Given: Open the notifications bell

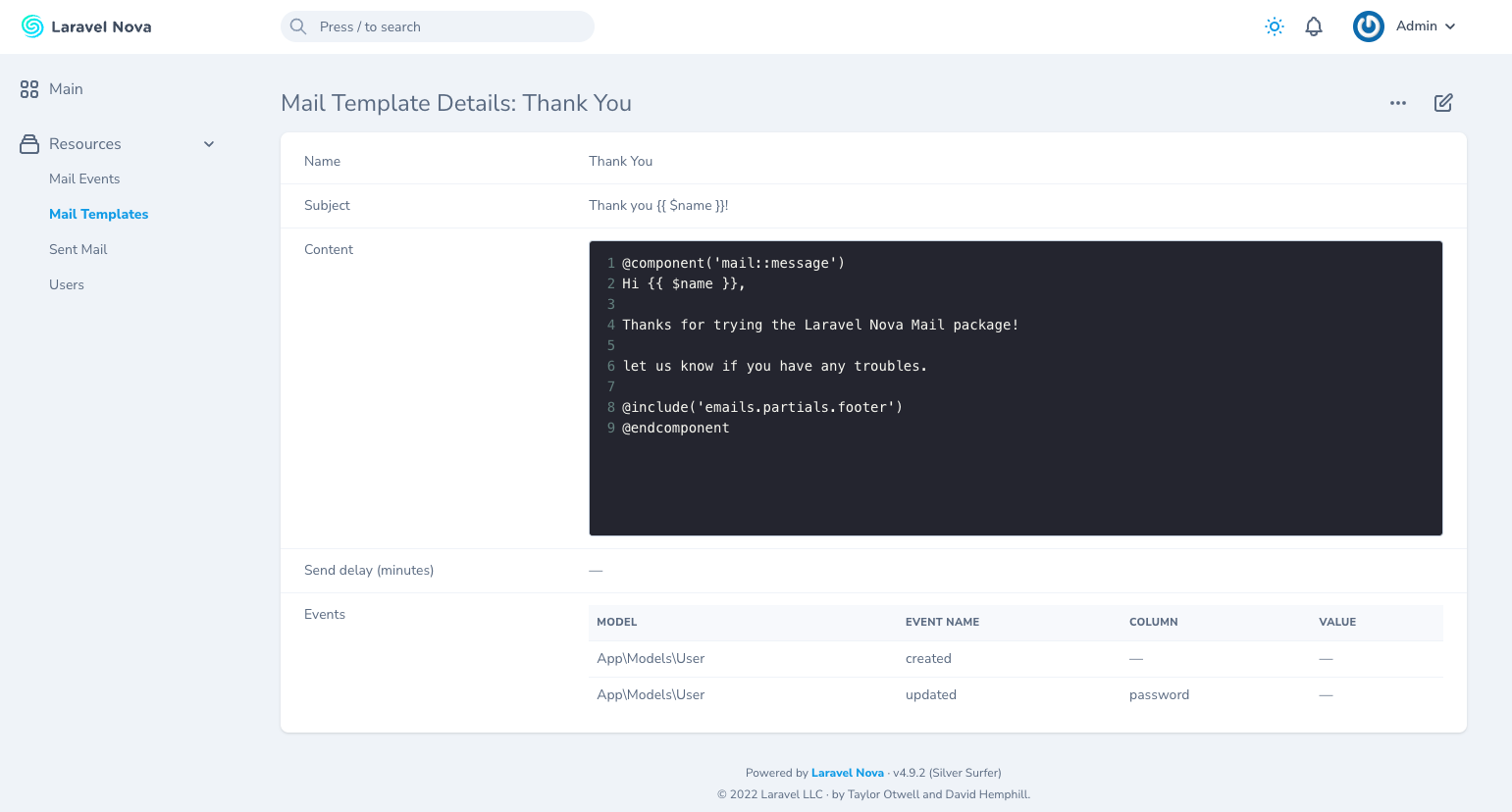Looking at the screenshot, I should pyautogui.click(x=1314, y=26).
